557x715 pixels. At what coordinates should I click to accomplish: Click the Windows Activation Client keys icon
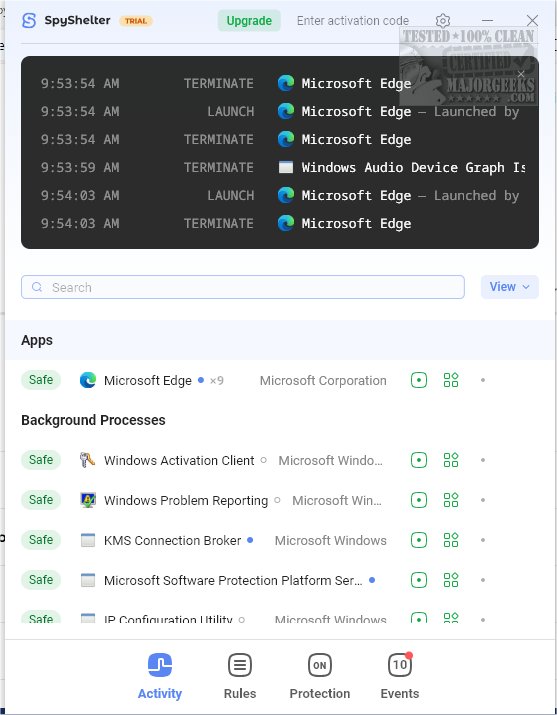[x=88, y=460]
